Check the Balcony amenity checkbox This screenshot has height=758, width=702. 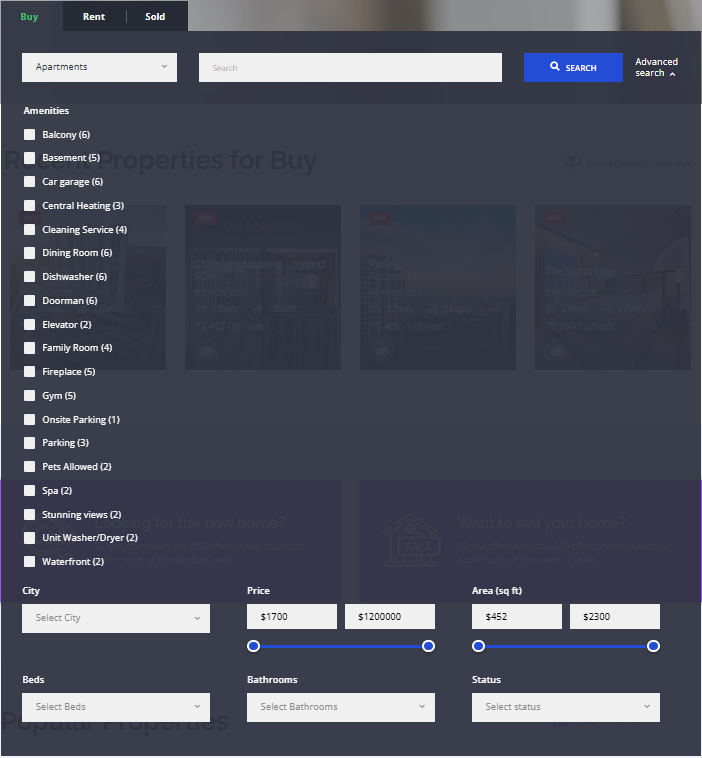30,134
